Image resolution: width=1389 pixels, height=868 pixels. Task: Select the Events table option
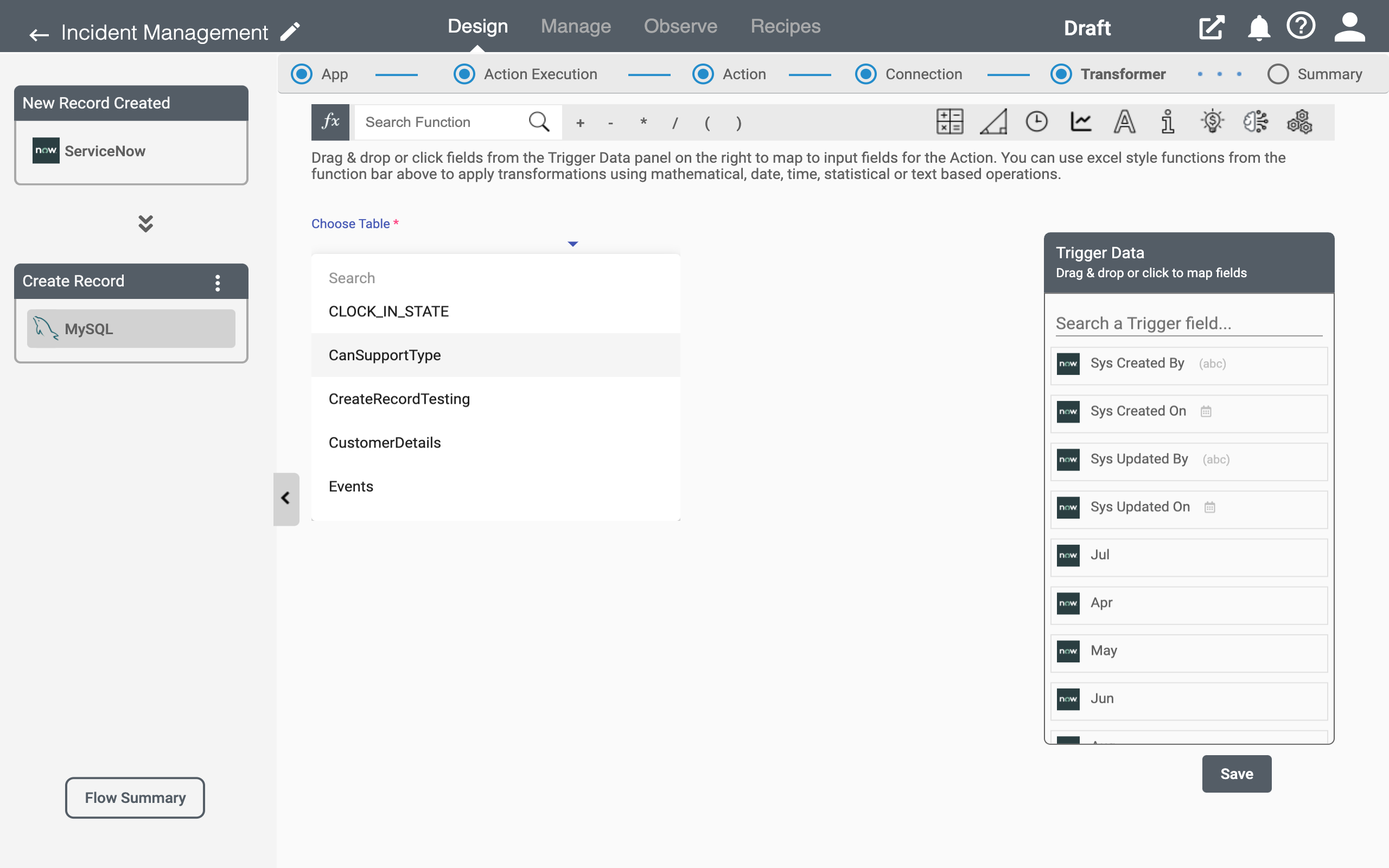(351, 486)
